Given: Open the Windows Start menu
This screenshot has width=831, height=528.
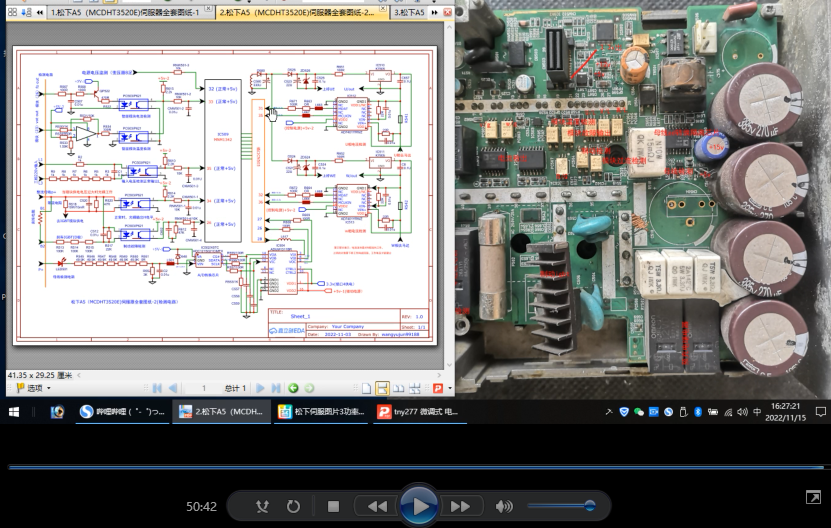Looking at the screenshot, I should (14, 412).
